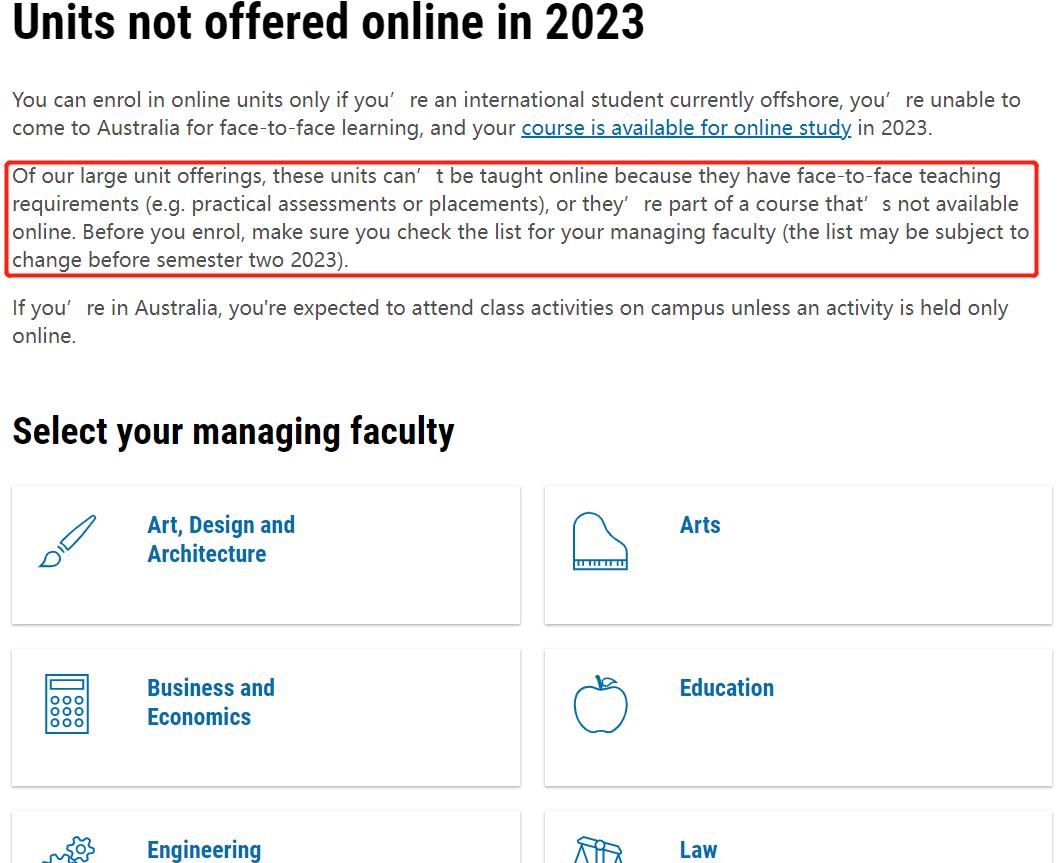Open the Art, Design and Architecture faculty link
Screen dimensions: 1060x863
tap(220, 539)
